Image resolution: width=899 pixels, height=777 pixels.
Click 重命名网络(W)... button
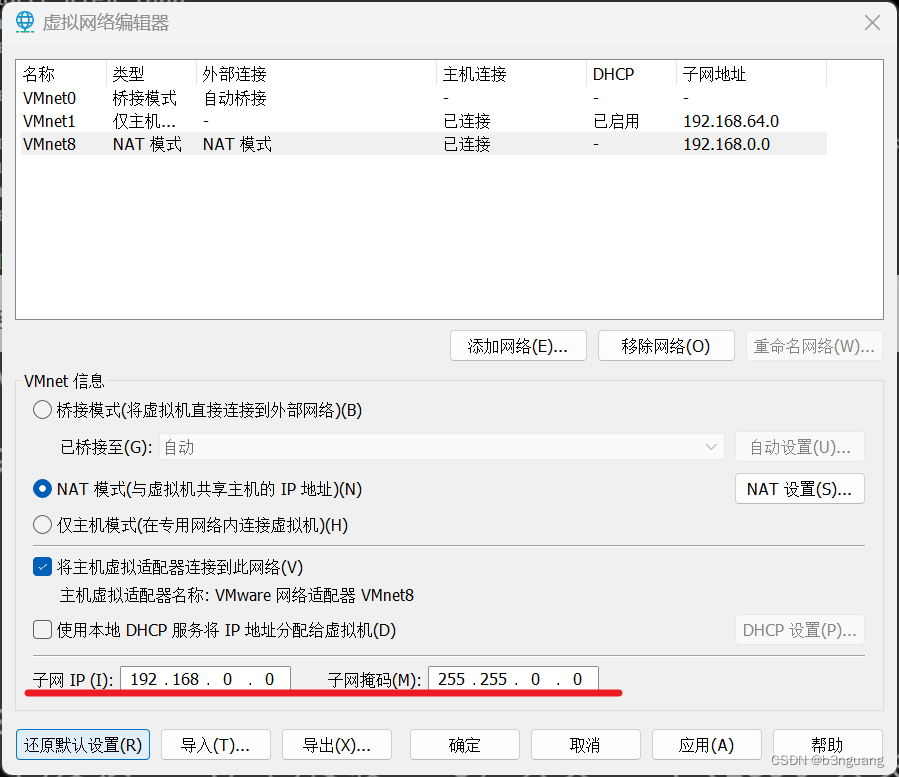(814, 346)
